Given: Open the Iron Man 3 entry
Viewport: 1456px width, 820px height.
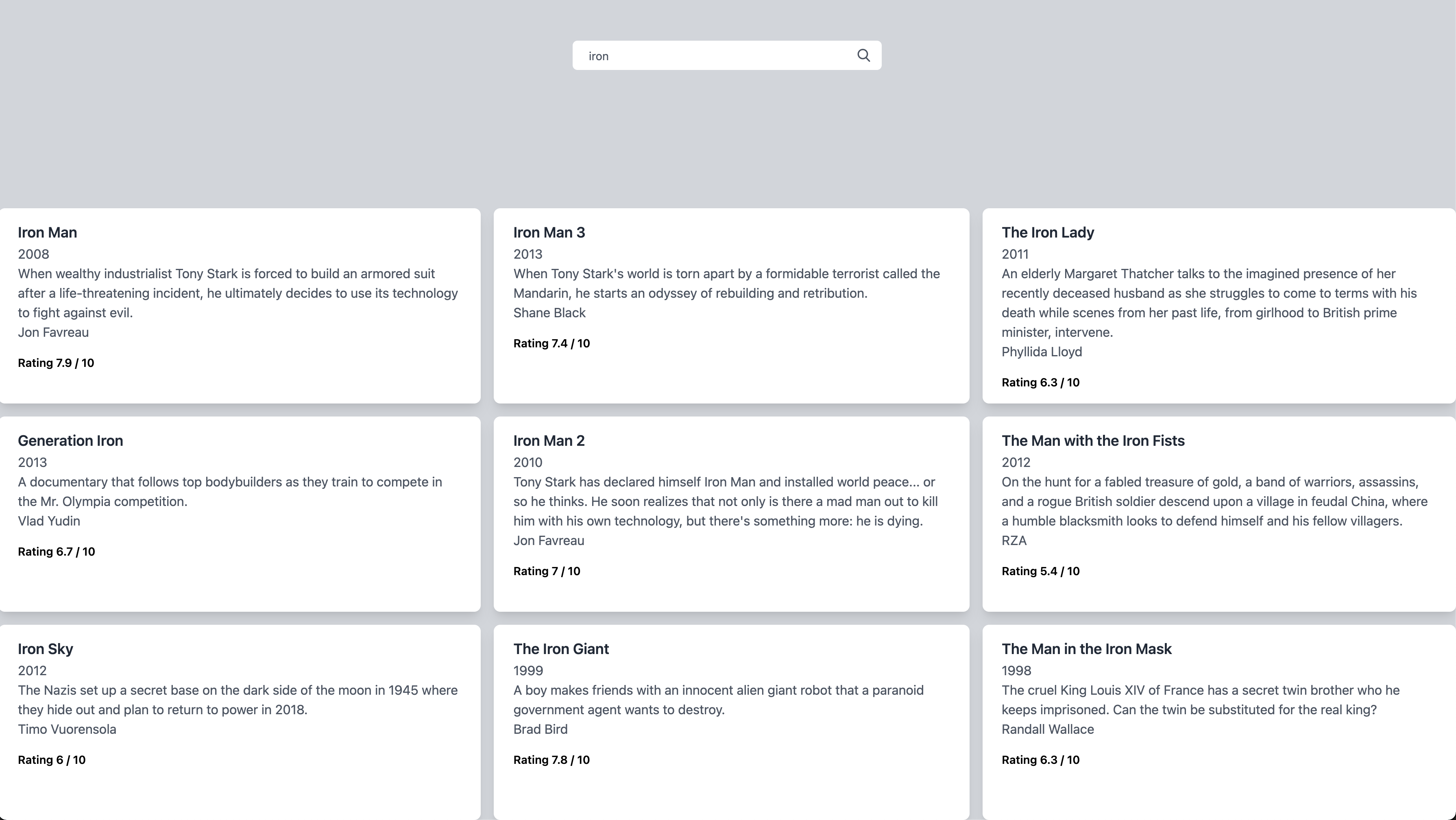Looking at the screenshot, I should click(549, 232).
